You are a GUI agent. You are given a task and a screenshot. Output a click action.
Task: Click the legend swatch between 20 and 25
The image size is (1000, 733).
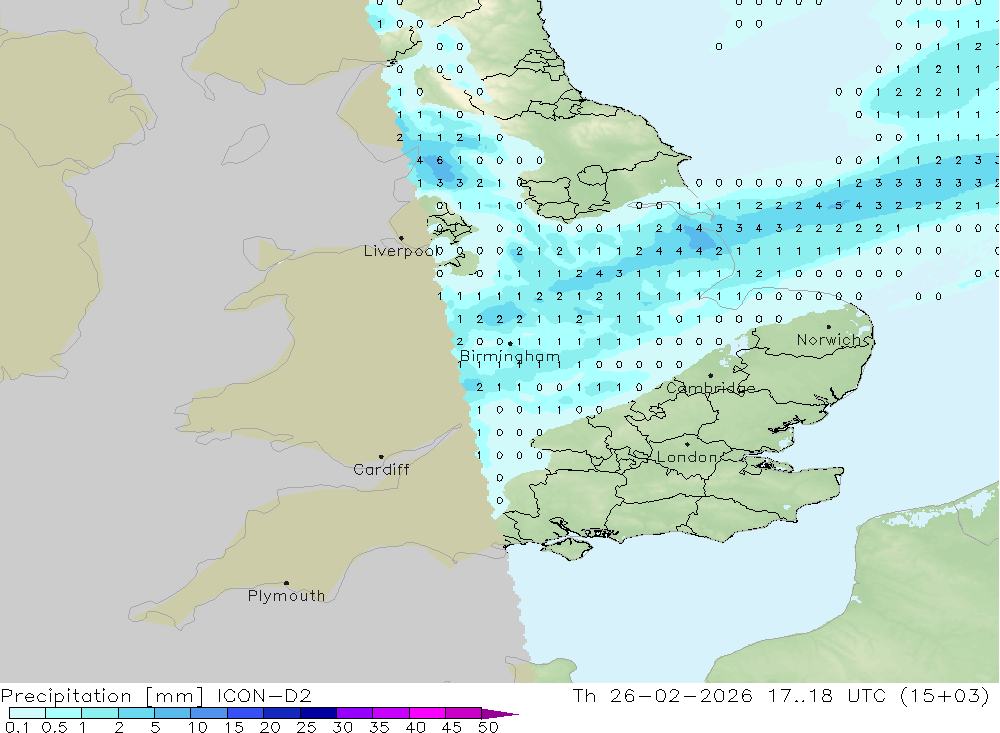click(282, 713)
